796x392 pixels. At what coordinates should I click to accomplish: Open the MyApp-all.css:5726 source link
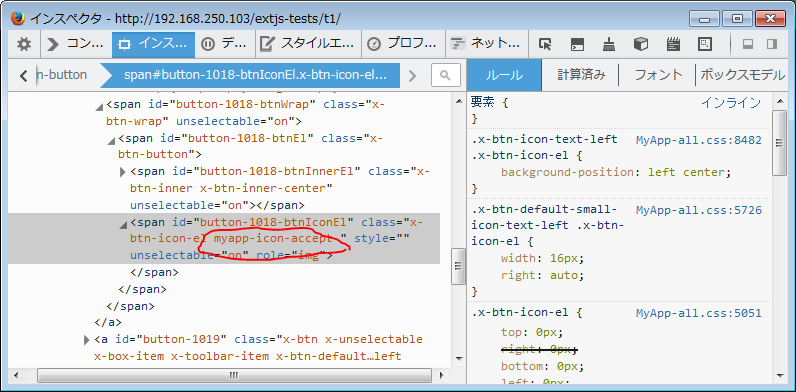[x=699, y=210]
